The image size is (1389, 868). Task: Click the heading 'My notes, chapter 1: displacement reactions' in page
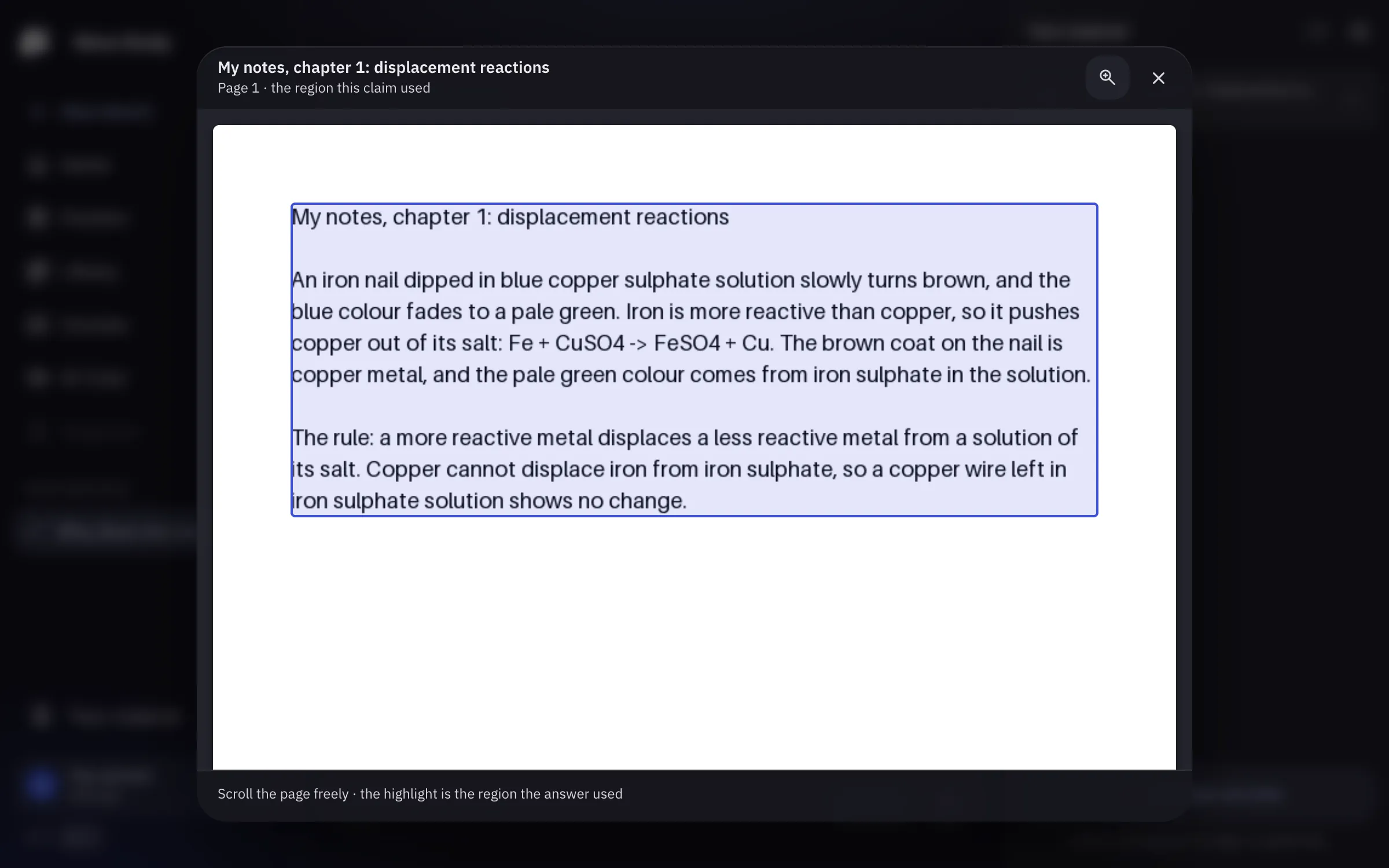(510, 217)
